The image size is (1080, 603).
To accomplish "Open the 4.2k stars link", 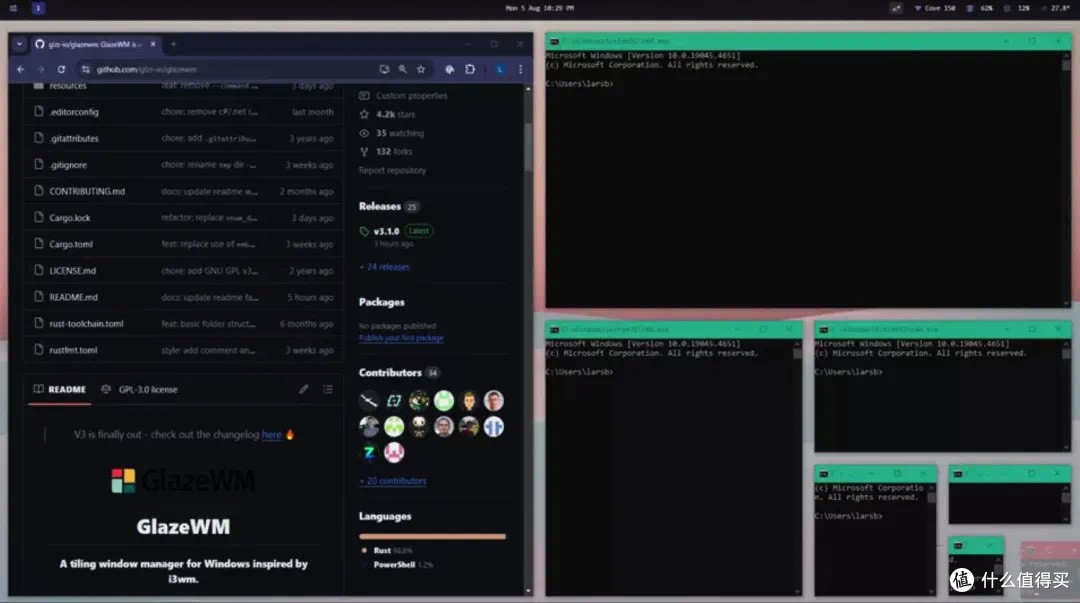I will point(395,114).
